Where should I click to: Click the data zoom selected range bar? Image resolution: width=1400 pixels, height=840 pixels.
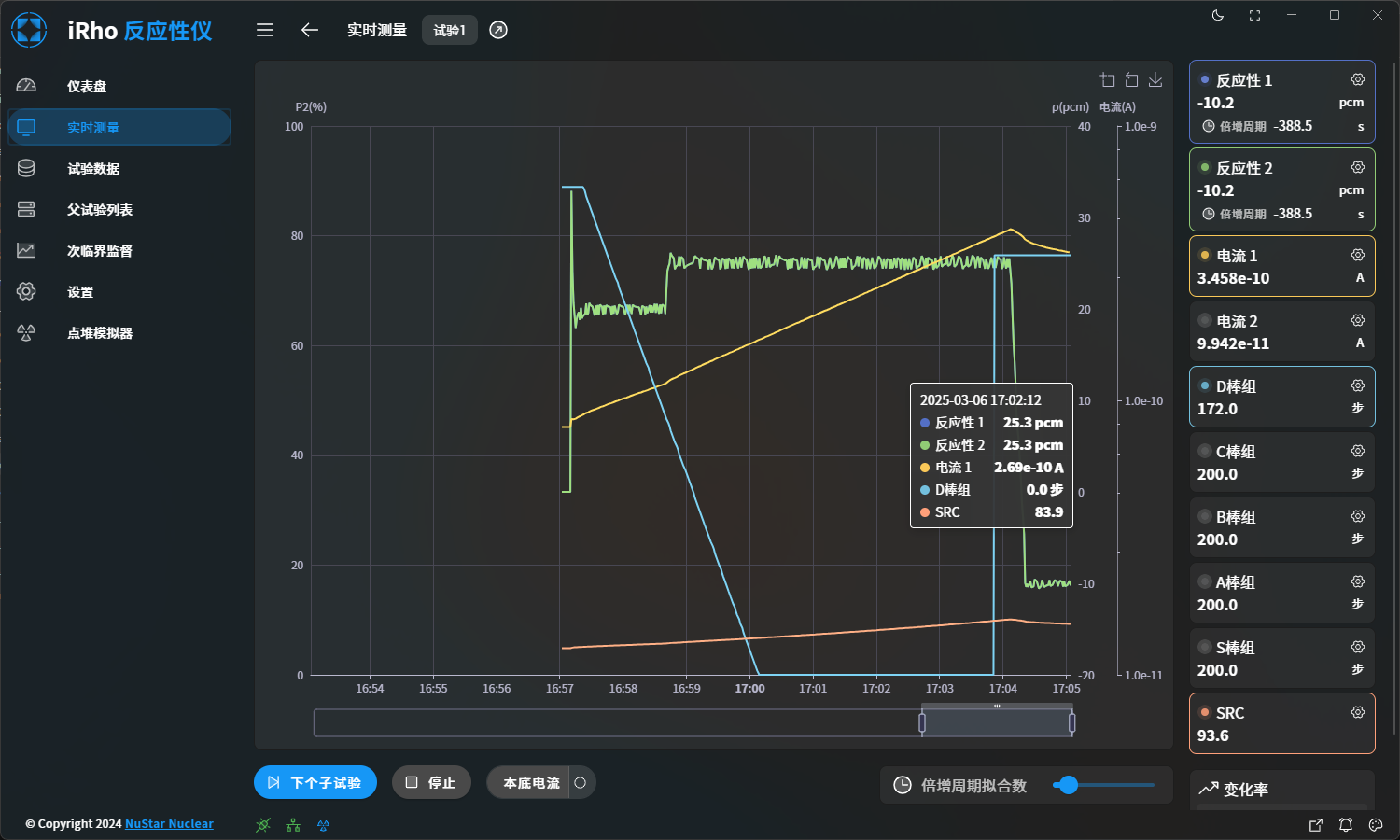997,722
